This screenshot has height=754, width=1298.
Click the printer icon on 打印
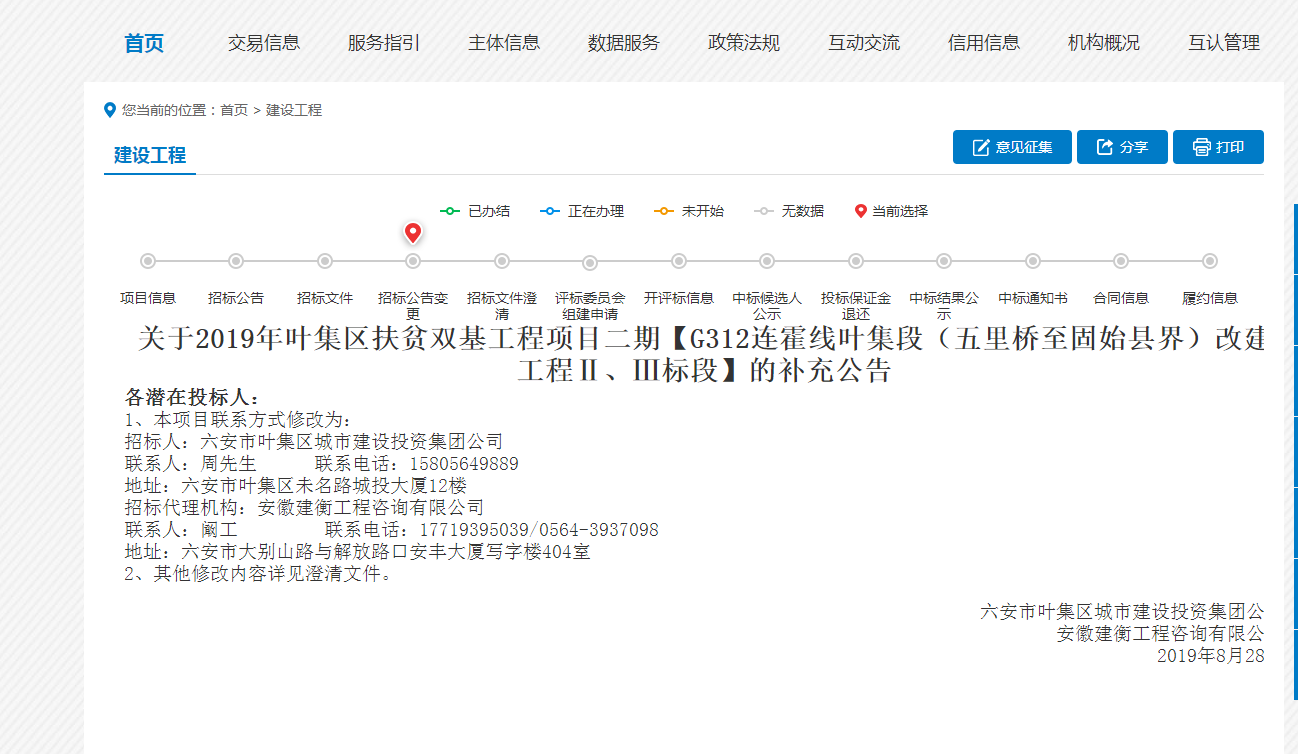click(1201, 147)
